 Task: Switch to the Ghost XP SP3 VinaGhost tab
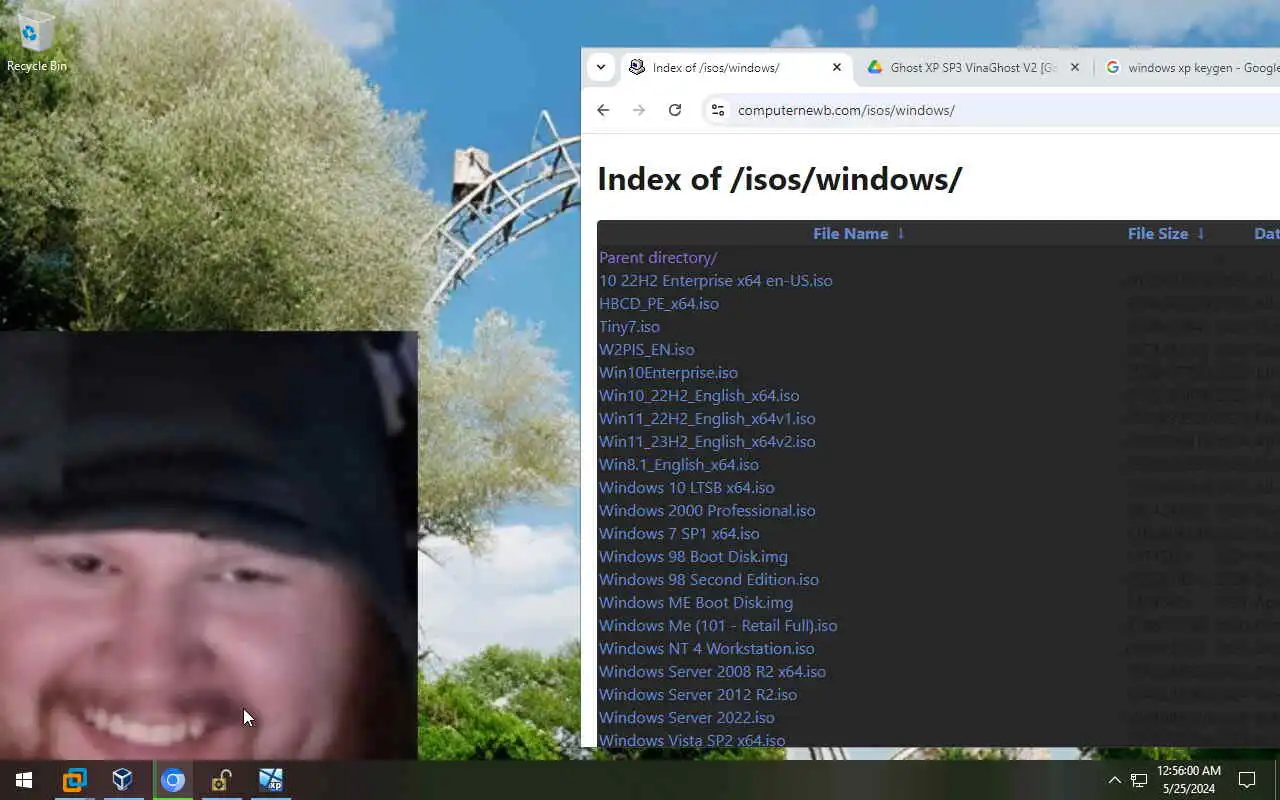click(973, 67)
